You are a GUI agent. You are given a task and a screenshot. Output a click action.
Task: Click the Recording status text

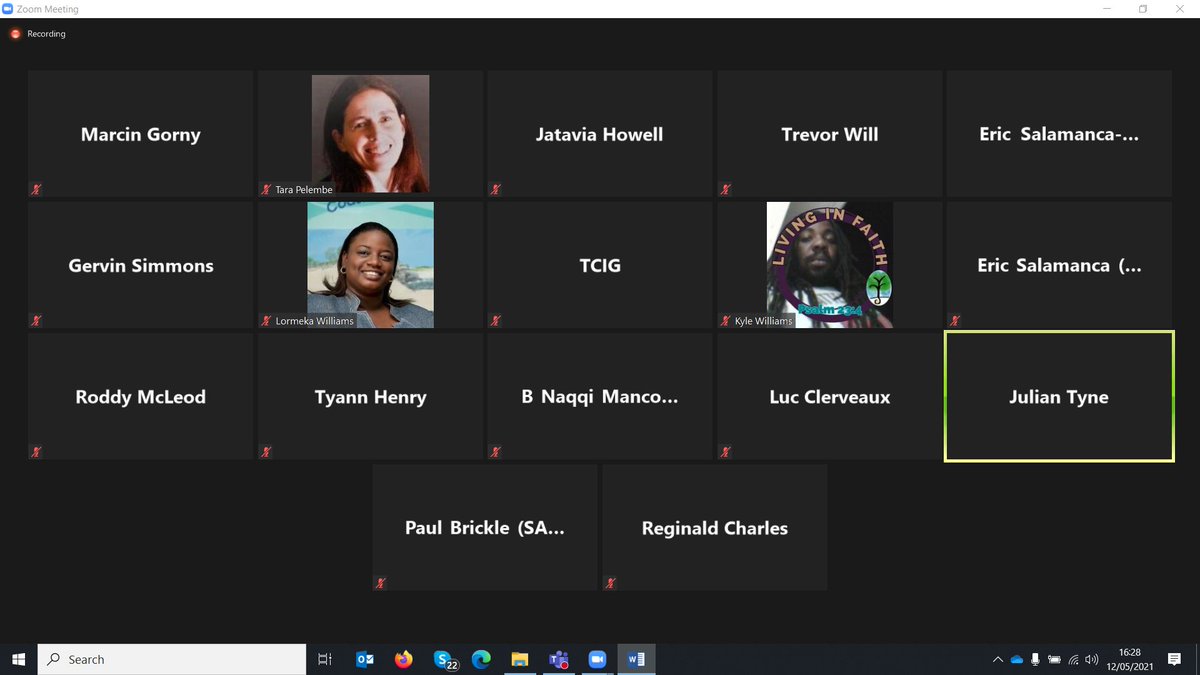coord(46,34)
